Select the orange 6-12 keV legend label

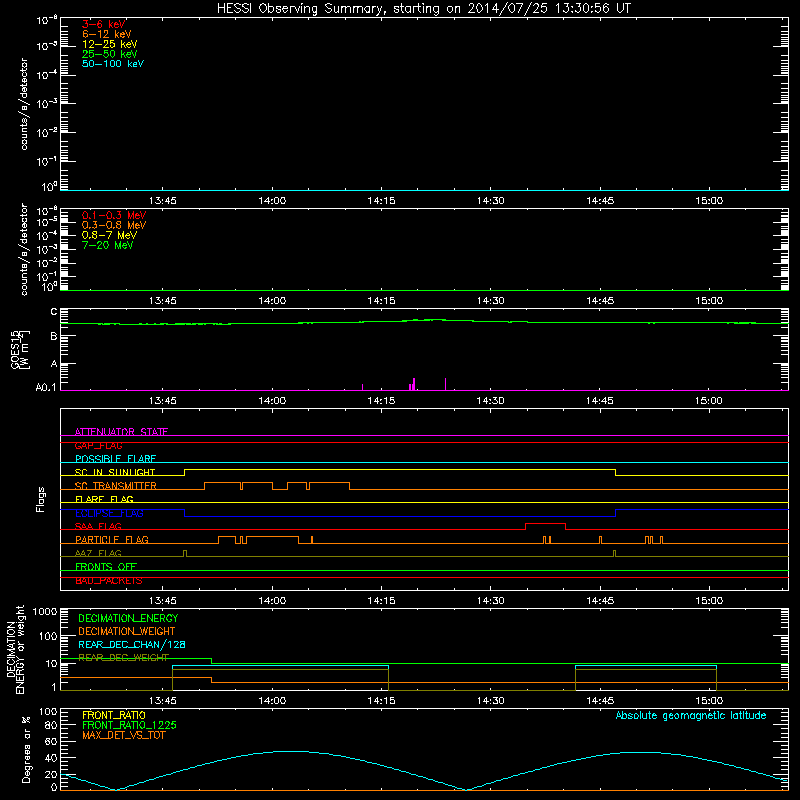107,34
